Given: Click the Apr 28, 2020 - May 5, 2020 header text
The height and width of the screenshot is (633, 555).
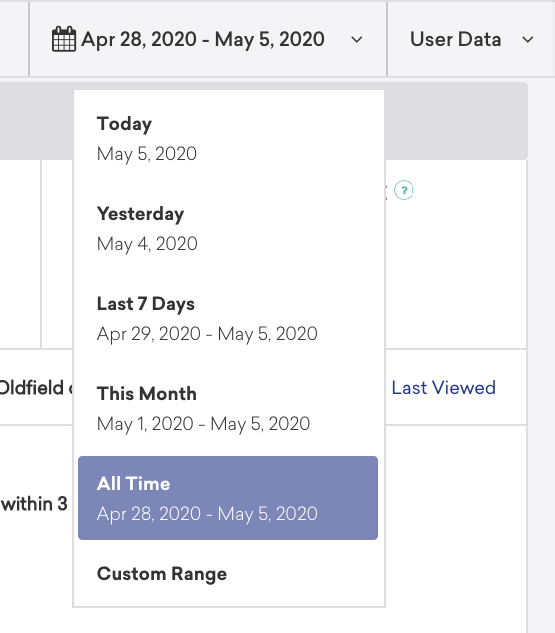Looking at the screenshot, I should tap(203, 39).
